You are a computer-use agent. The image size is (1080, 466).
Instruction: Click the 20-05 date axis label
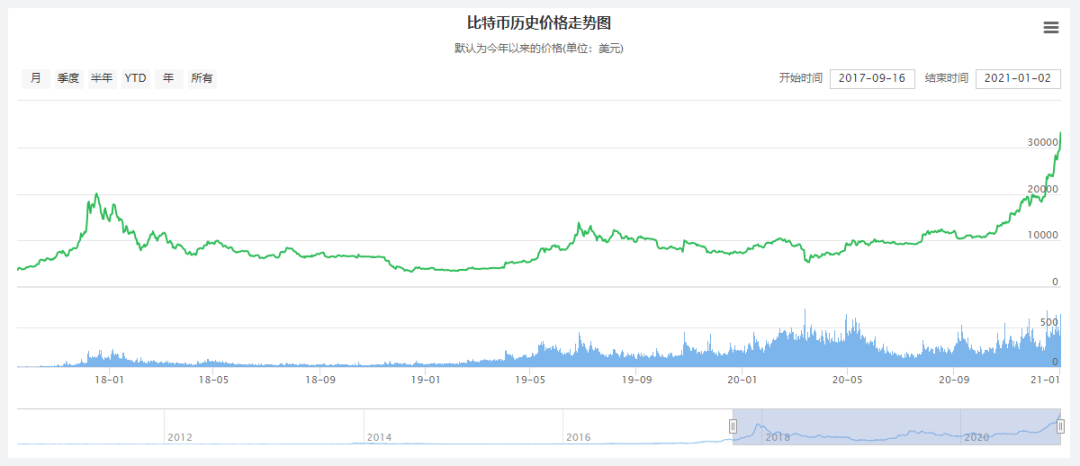847,379
